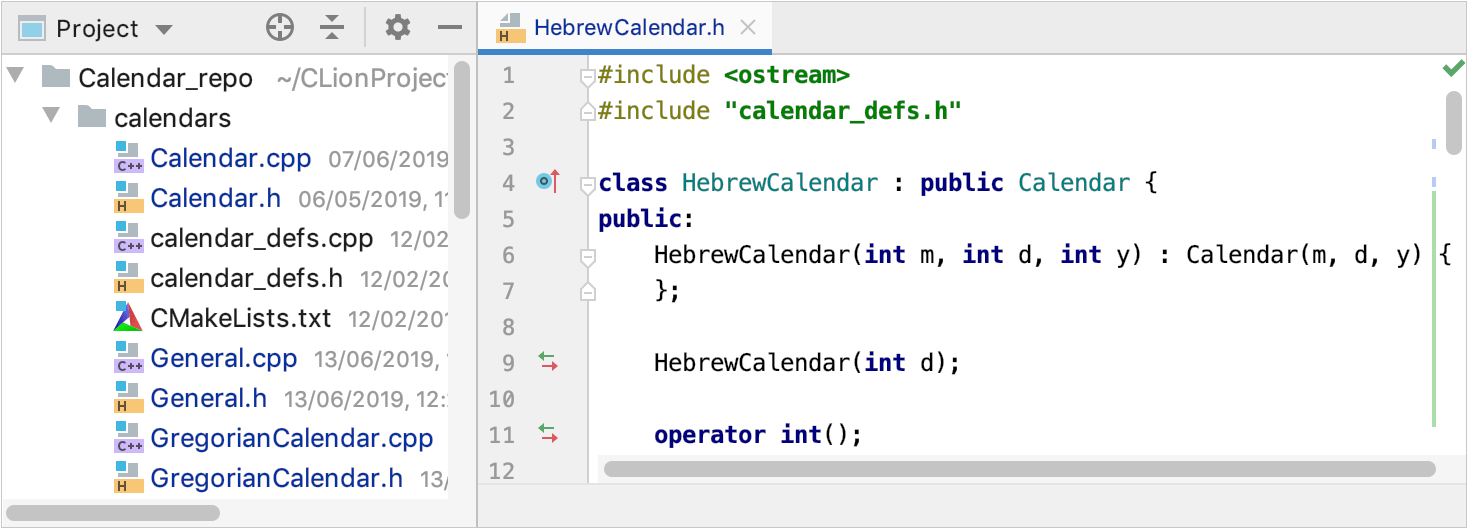Click the overridden-class gutter icon on line 4
This screenshot has width=1469, height=530.
(x=547, y=182)
